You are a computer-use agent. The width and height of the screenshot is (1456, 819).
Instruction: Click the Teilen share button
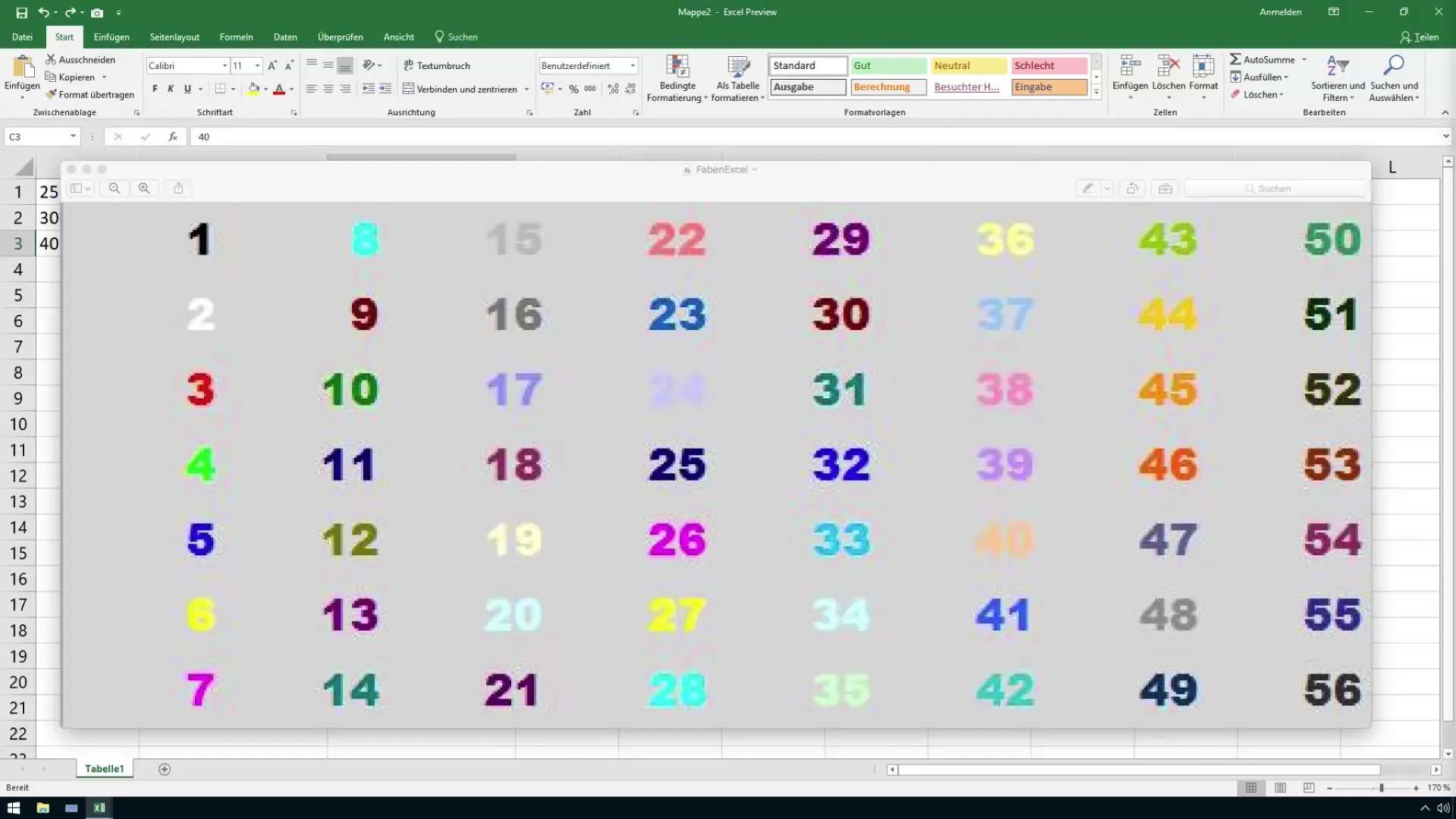coord(1420,36)
